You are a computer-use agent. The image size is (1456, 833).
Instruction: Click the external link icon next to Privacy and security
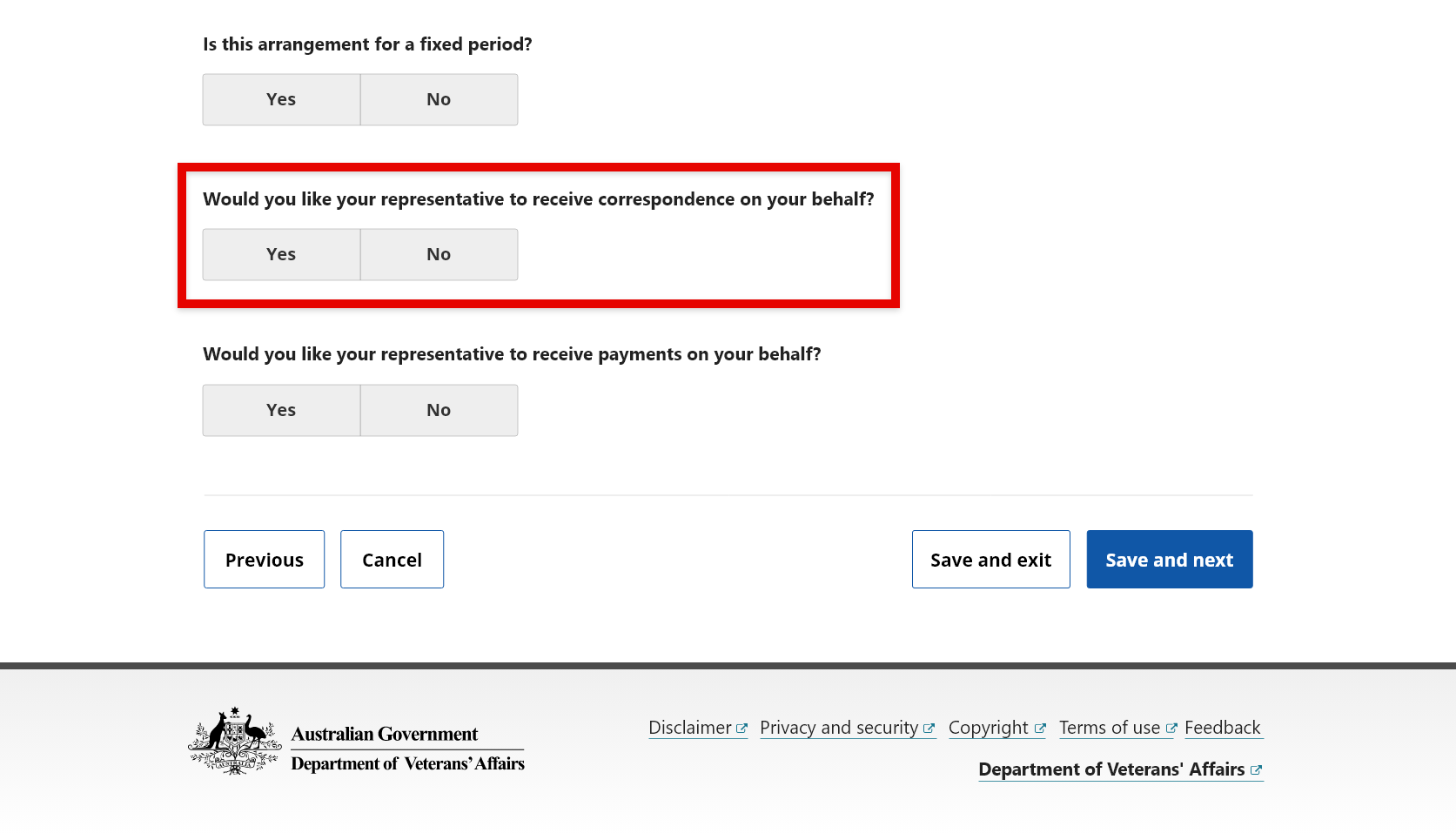(x=929, y=728)
